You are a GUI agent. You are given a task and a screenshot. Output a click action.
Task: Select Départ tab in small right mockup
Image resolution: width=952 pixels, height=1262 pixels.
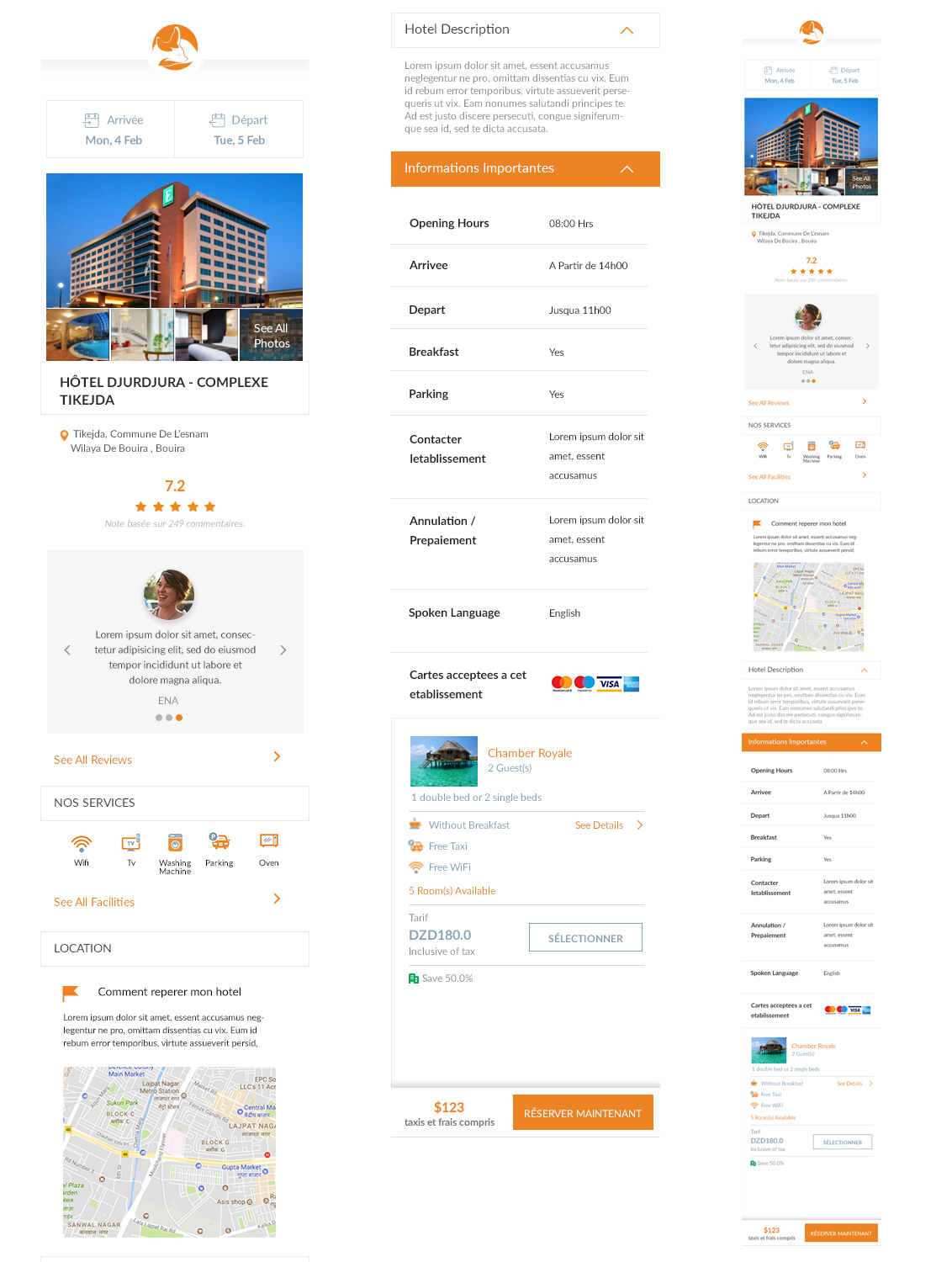(844, 75)
